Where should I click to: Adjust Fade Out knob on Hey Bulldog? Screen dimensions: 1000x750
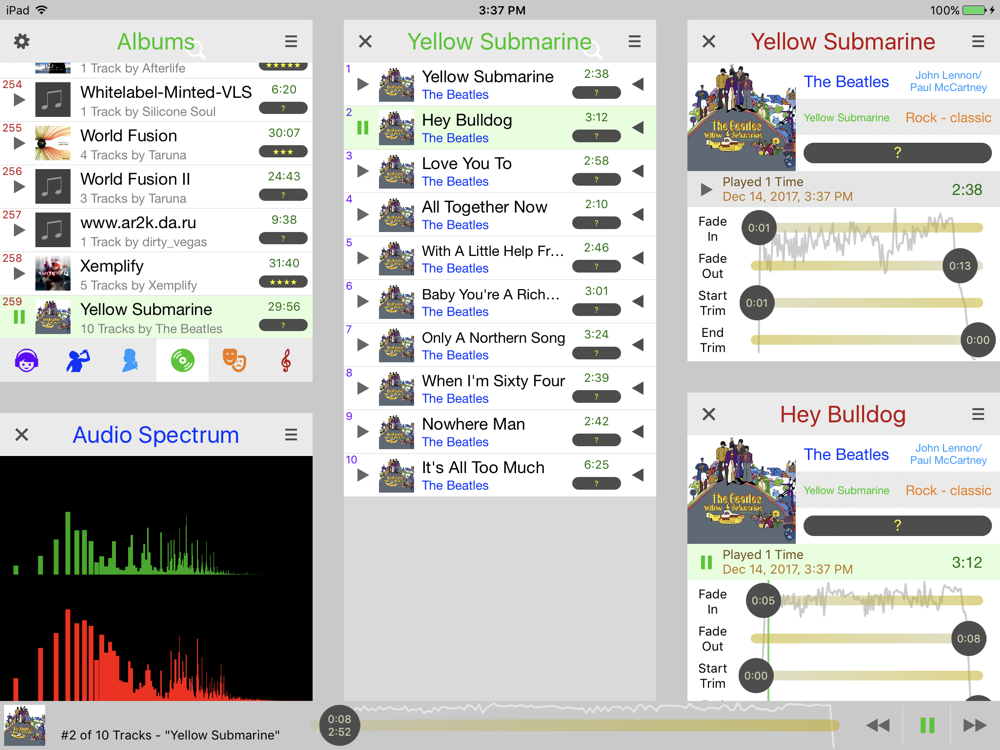[x=969, y=638]
